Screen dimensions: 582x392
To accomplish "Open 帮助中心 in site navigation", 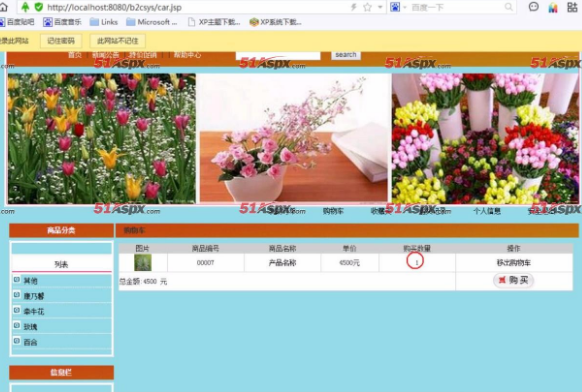I will pyautogui.click(x=187, y=55).
